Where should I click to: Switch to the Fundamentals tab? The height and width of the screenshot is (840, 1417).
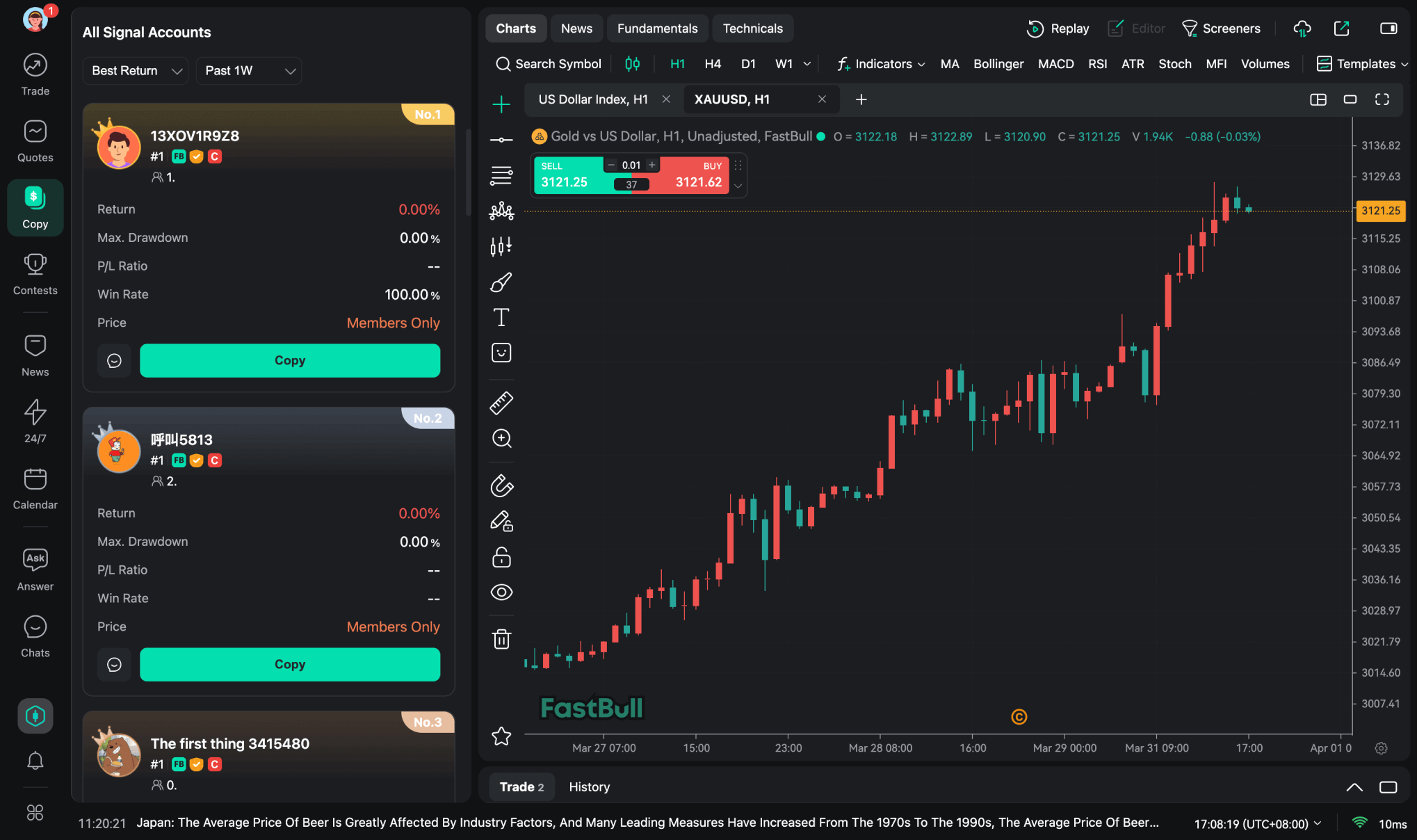pos(657,29)
